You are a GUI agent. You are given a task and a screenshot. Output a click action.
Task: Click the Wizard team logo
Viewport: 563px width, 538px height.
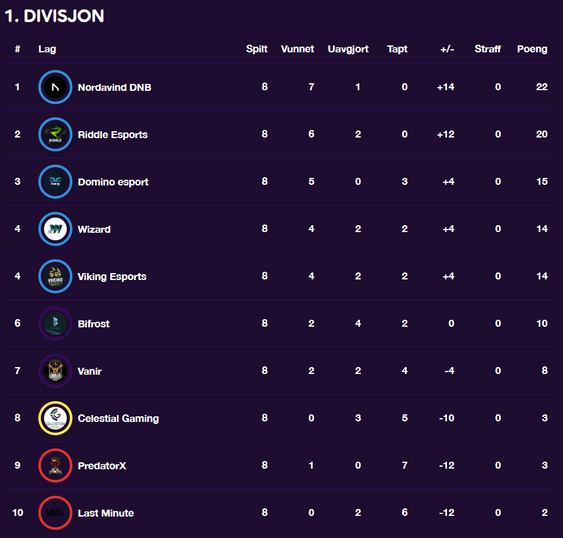[x=55, y=229]
